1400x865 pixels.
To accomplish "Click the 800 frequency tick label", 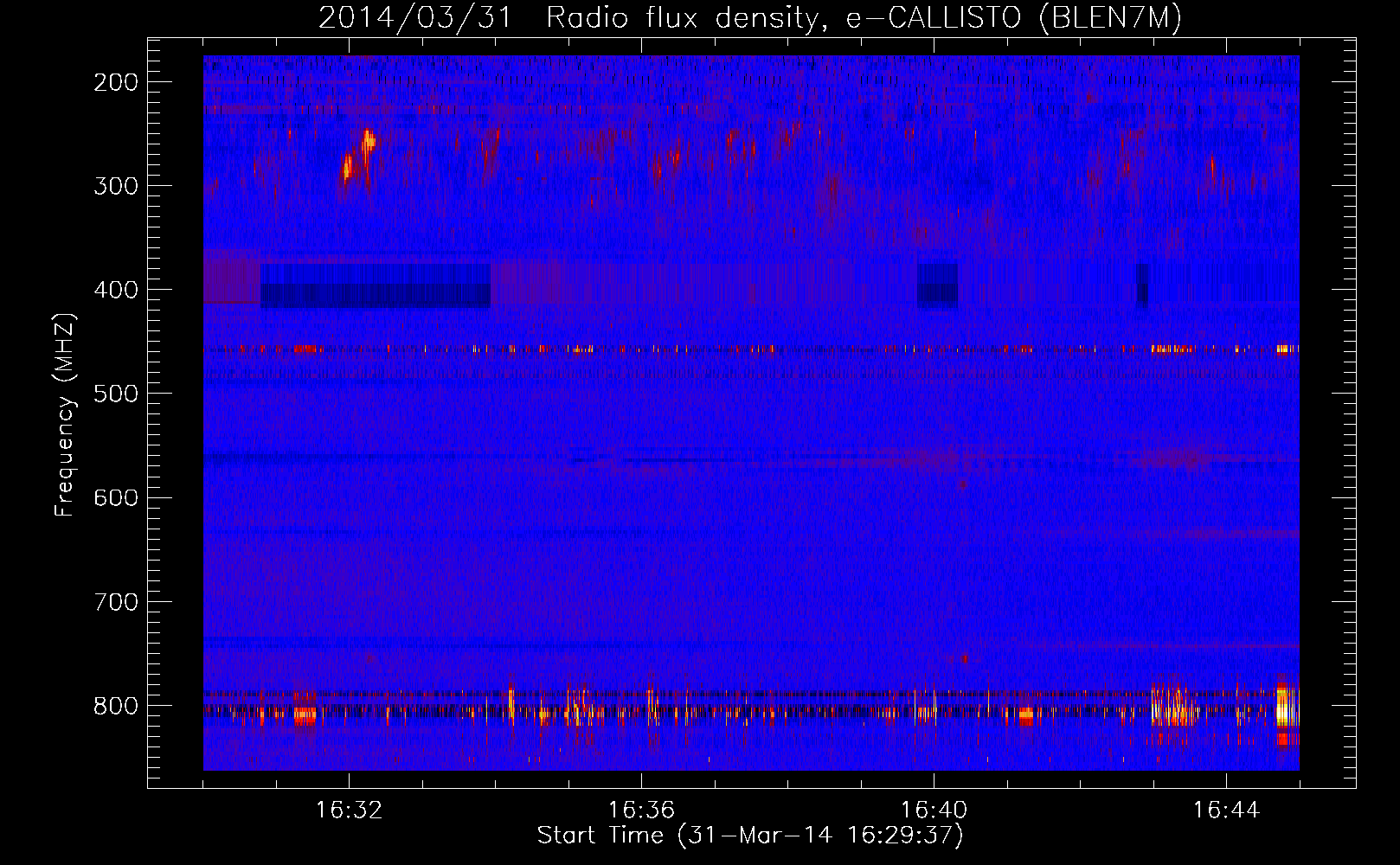I will click(115, 705).
